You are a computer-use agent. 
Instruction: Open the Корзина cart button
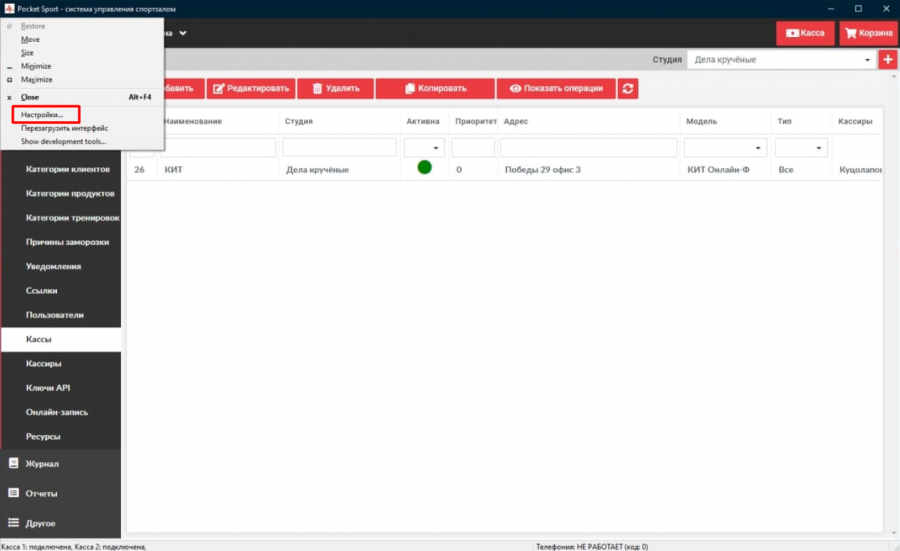(868, 33)
